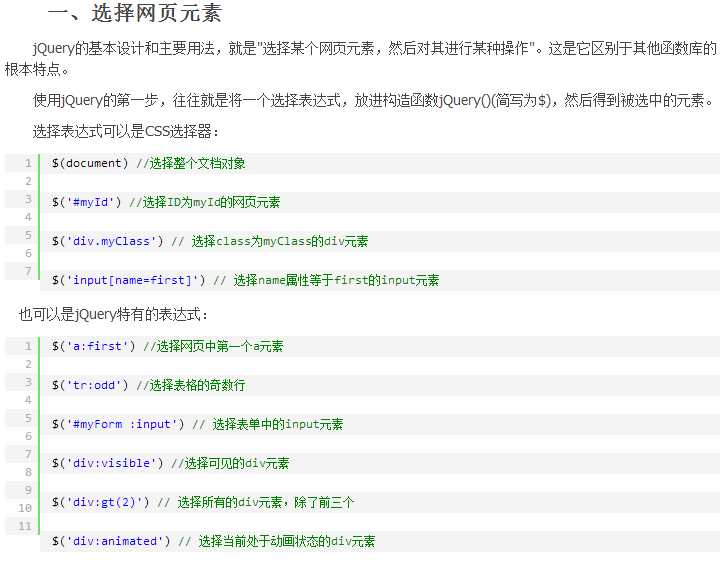Click line number 11 in the second code block
The image size is (724, 571).
[x=25, y=526]
